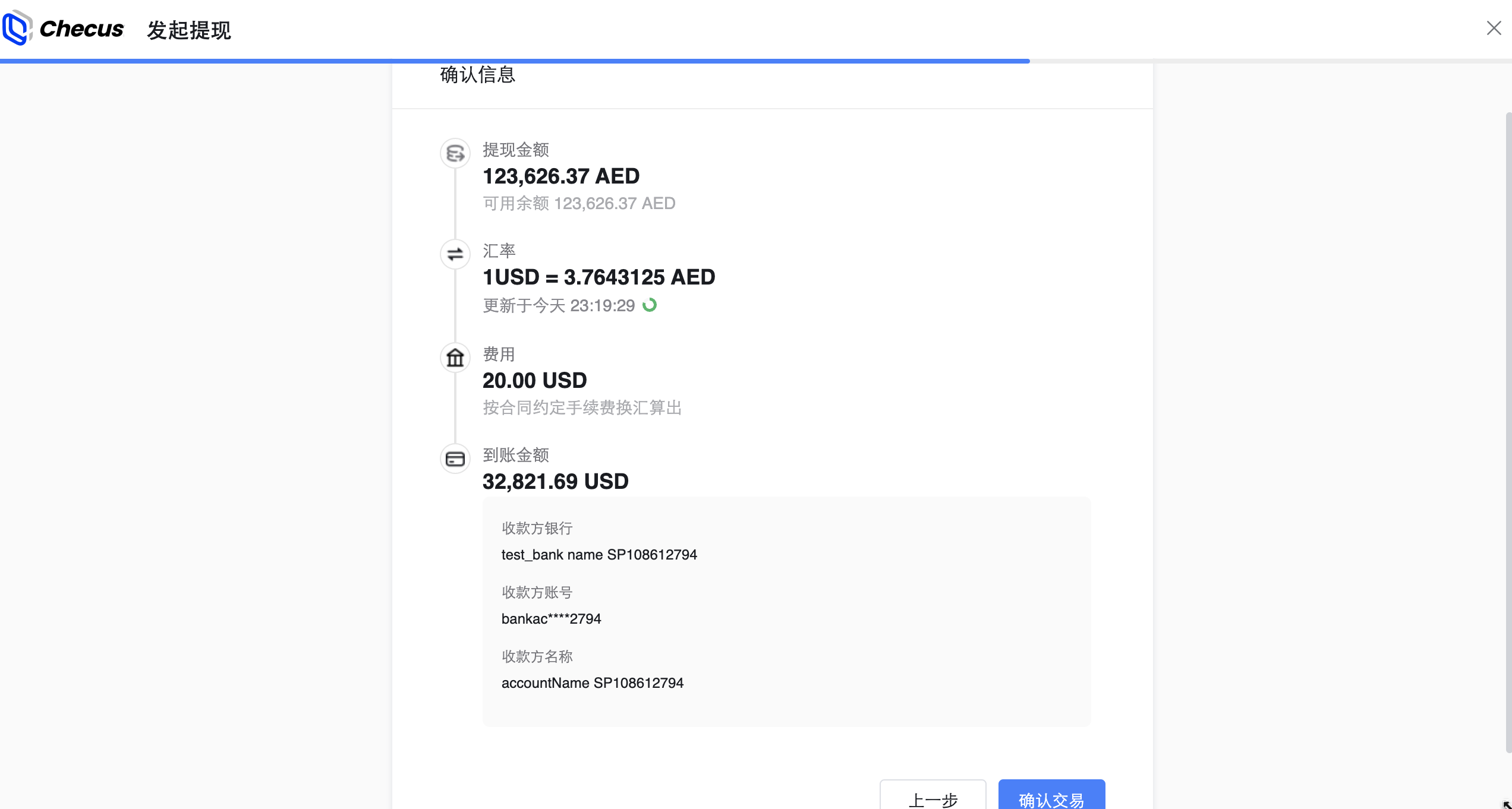Click the 32,821.69 USD arrival amount
The height and width of the screenshot is (809, 1512).
pyautogui.click(x=556, y=482)
